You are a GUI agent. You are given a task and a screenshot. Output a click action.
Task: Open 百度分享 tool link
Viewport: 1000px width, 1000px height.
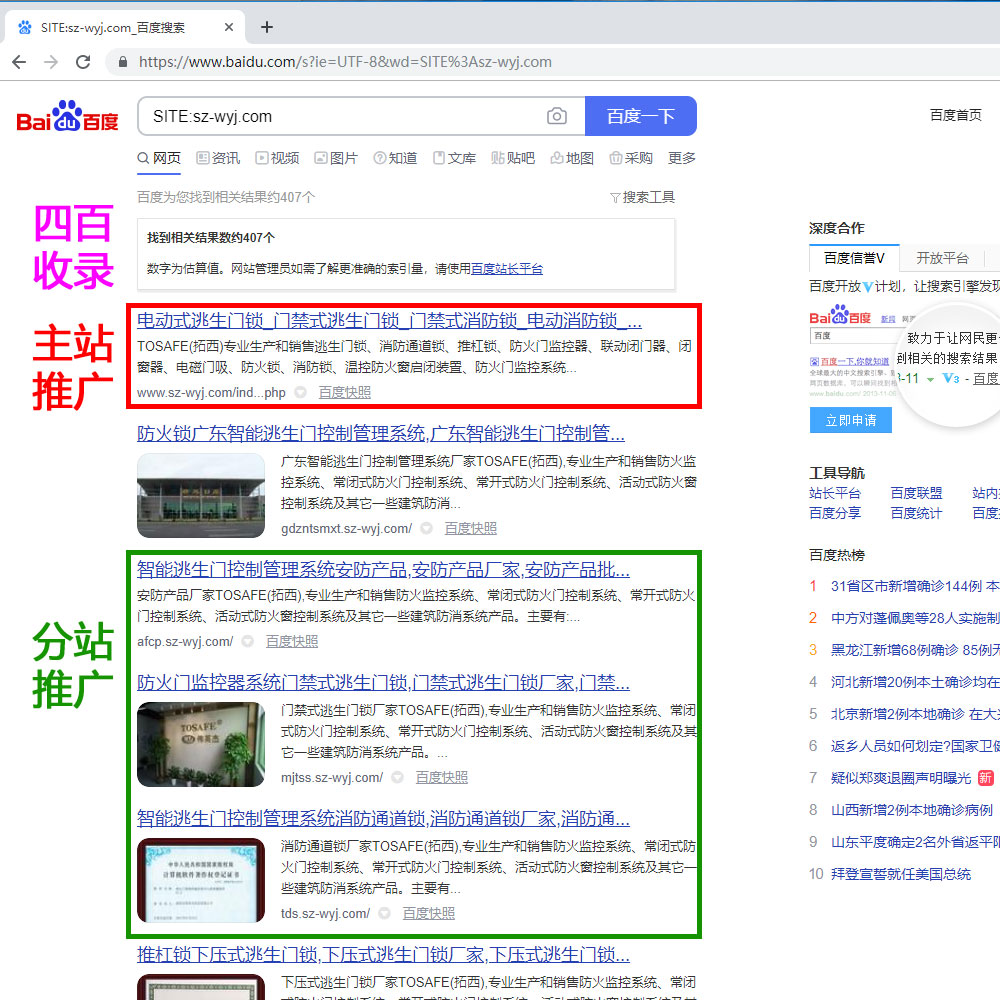point(835,513)
